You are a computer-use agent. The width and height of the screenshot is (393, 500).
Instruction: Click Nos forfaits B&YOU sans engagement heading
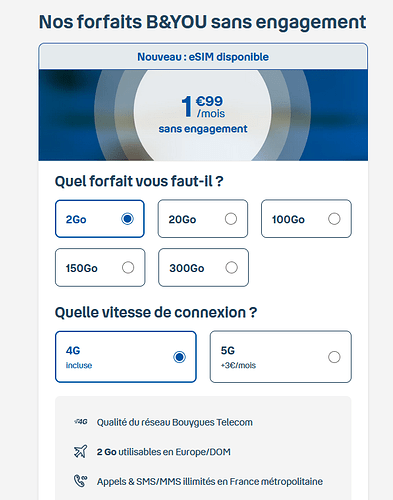[203, 22]
